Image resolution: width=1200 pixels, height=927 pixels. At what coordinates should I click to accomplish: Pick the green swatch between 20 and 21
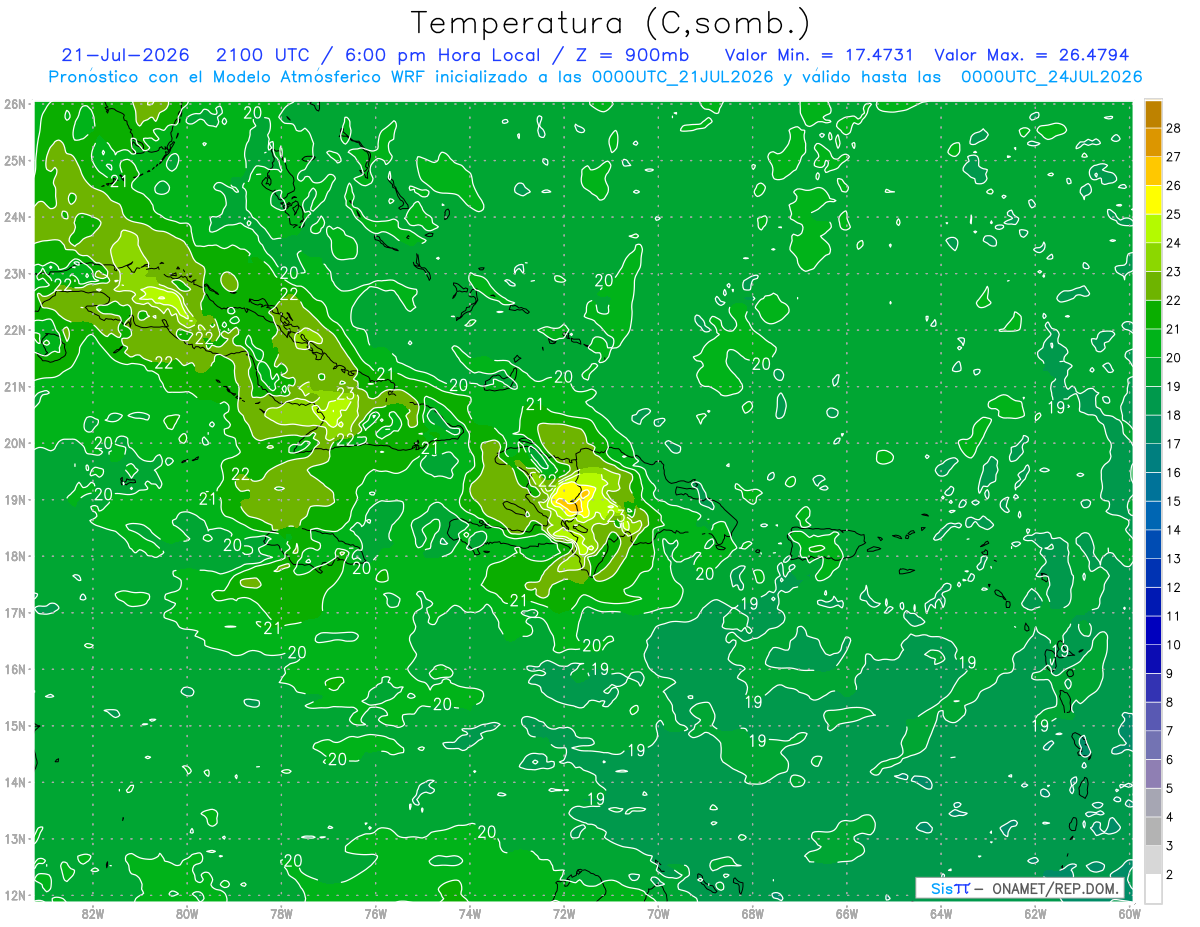(1153, 344)
